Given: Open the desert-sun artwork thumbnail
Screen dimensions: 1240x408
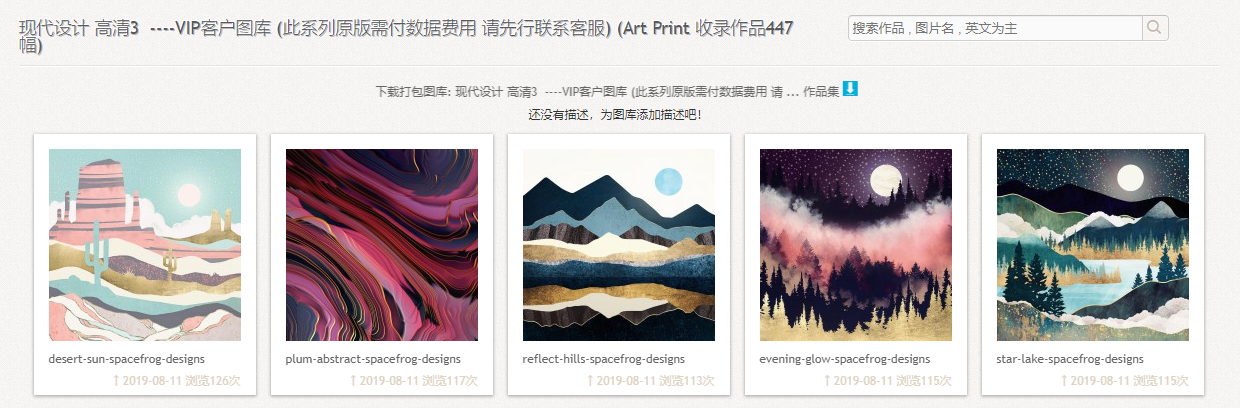Looking at the screenshot, I should pyautogui.click(x=145, y=245).
